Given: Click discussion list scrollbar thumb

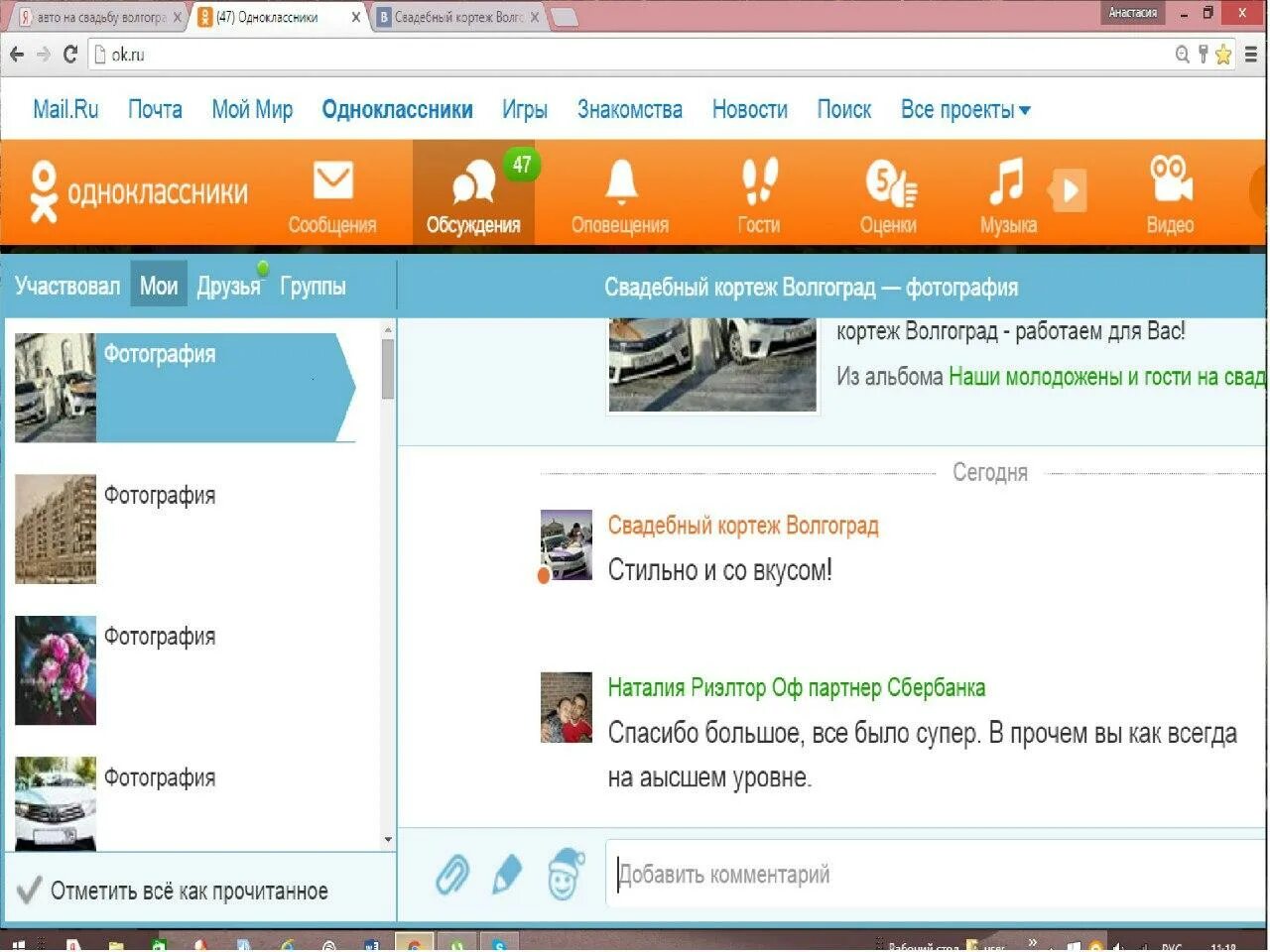Looking at the screenshot, I should click(x=388, y=369).
